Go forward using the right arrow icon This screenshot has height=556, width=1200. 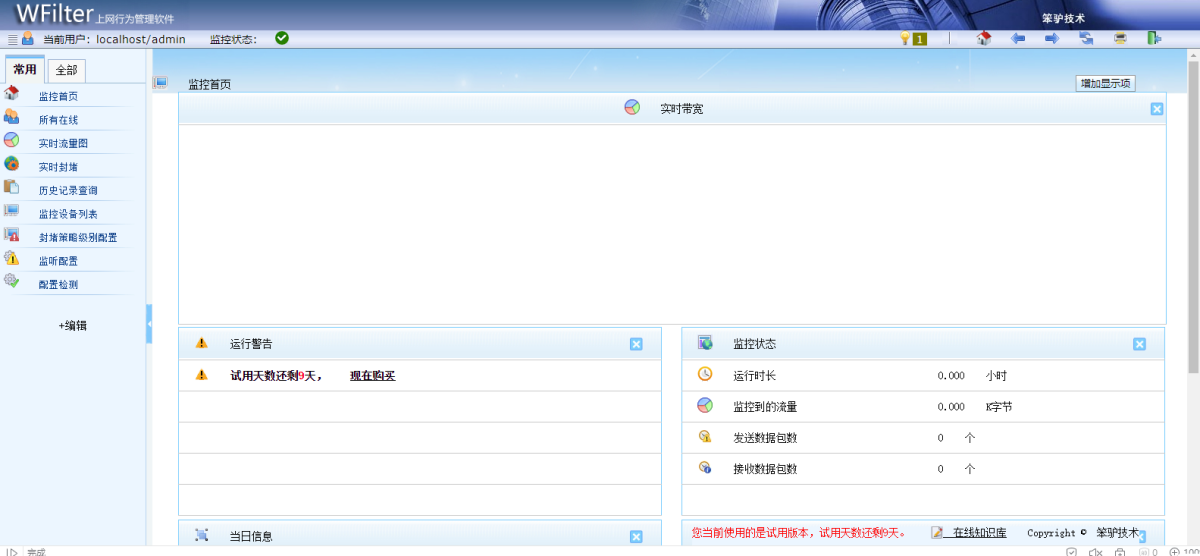pyautogui.click(x=1052, y=38)
